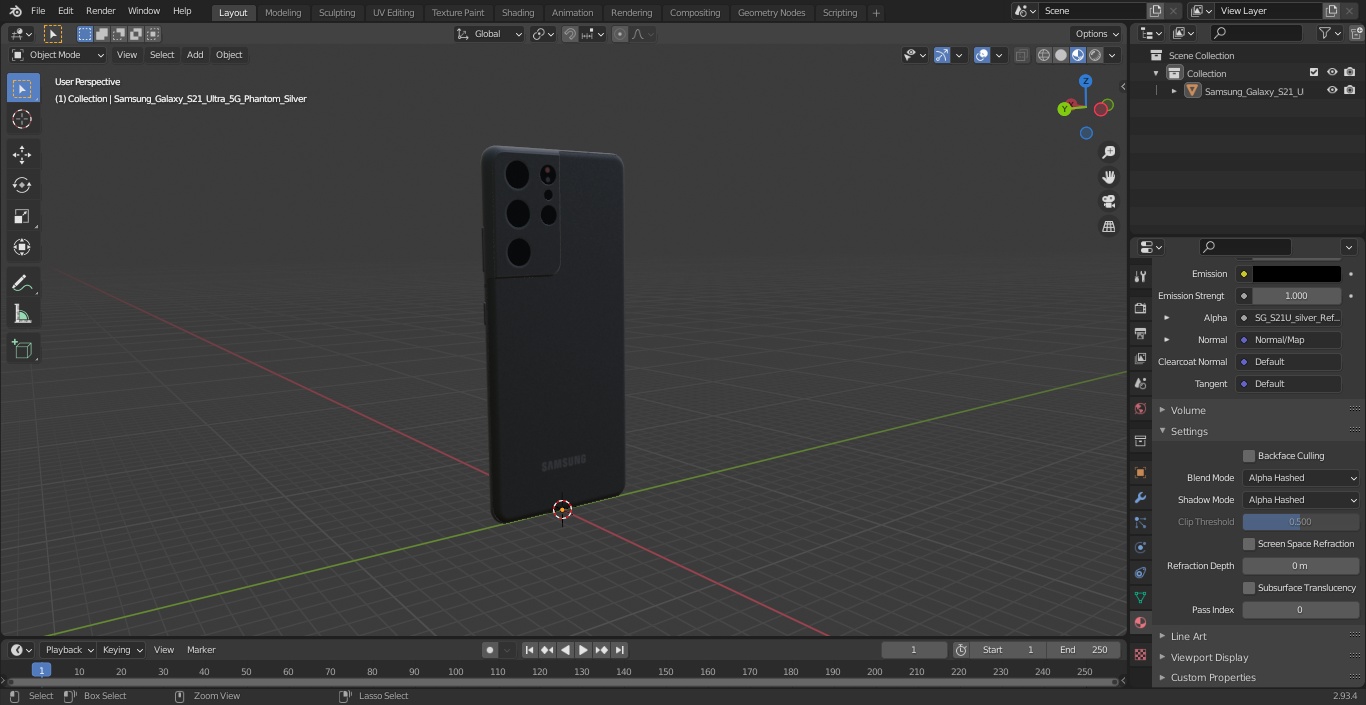Viewport: 1366px width, 705px height.
Task: Select the Measure tool
Action: click(22, 315)
